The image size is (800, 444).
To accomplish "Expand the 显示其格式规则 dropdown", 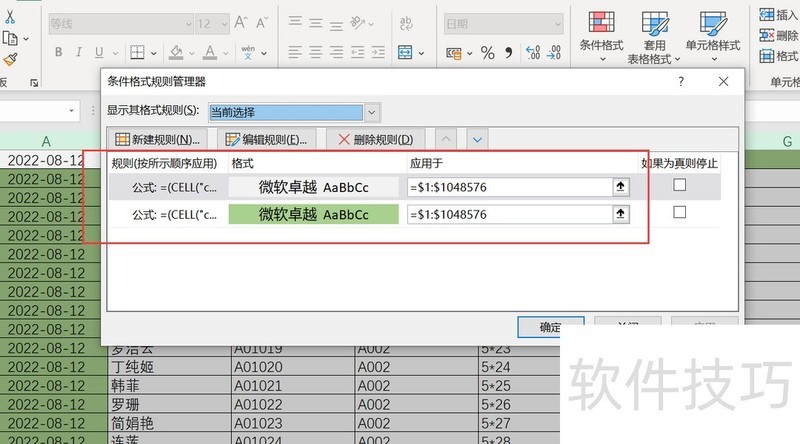I will [372, 112].
